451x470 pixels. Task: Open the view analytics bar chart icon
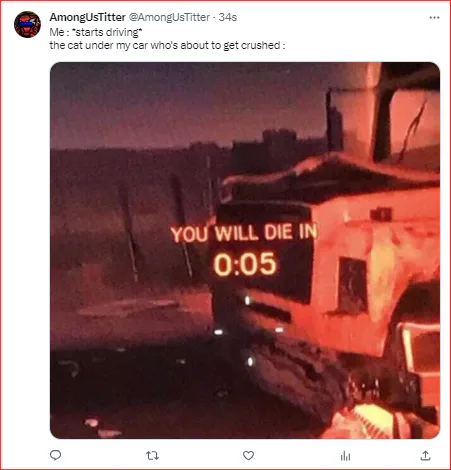345,456
